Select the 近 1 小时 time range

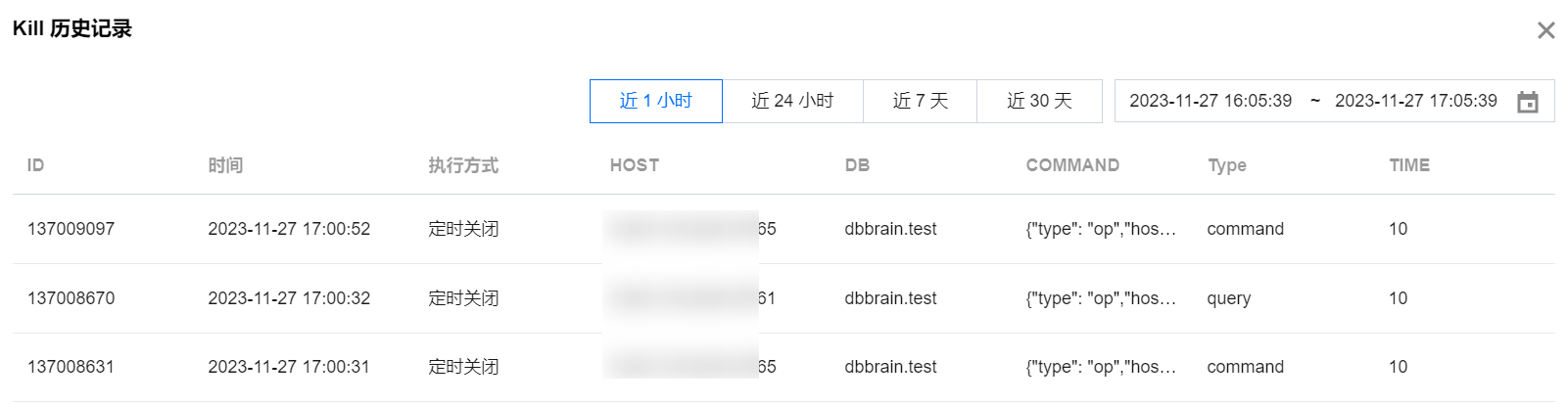(x=656, y=101)
